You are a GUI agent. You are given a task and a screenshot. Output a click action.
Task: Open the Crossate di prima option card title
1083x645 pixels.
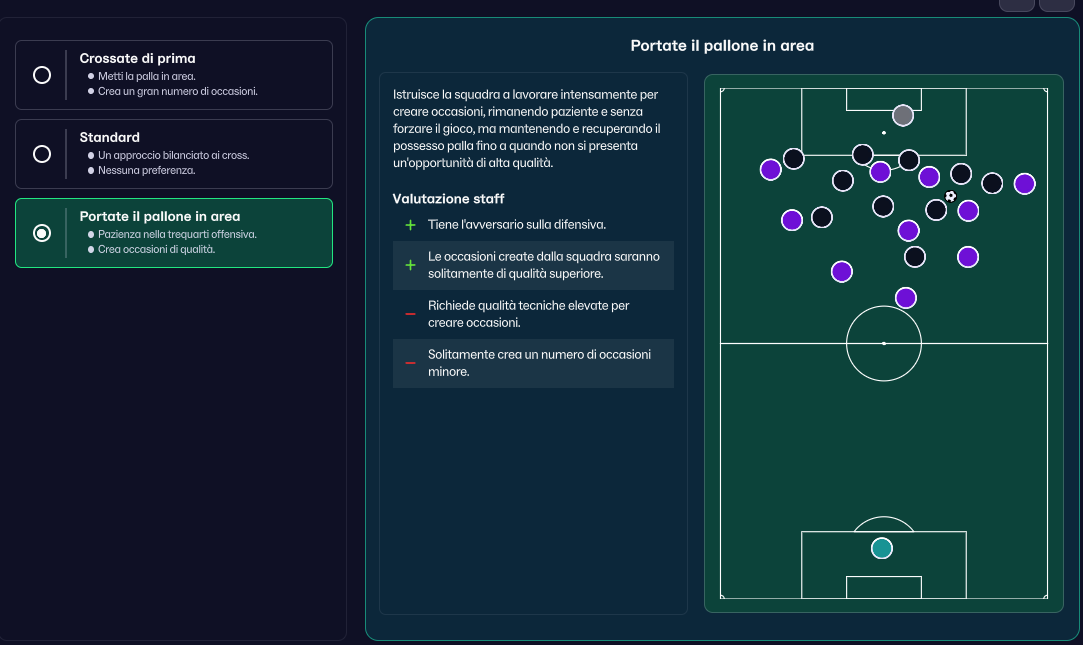[137, 59]
